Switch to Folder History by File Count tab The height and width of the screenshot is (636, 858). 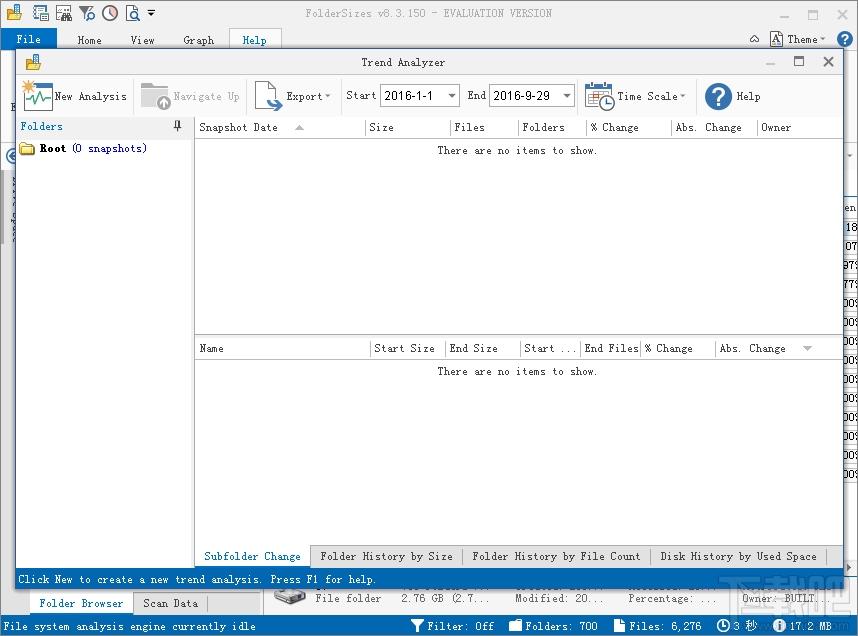click(x=556, y=556)
